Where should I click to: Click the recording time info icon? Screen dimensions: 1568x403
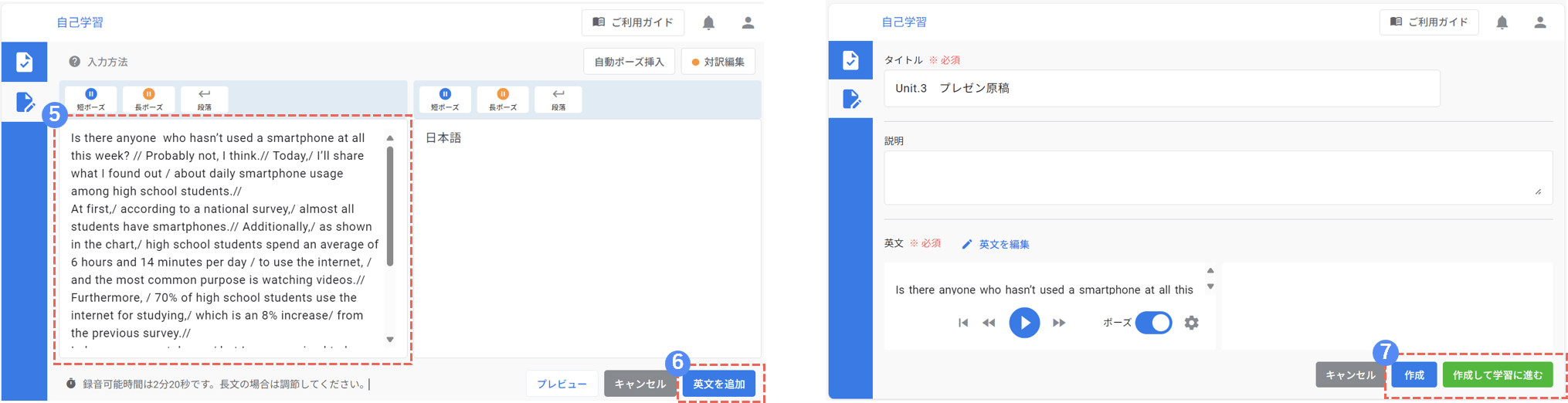[x=71, y=384]
